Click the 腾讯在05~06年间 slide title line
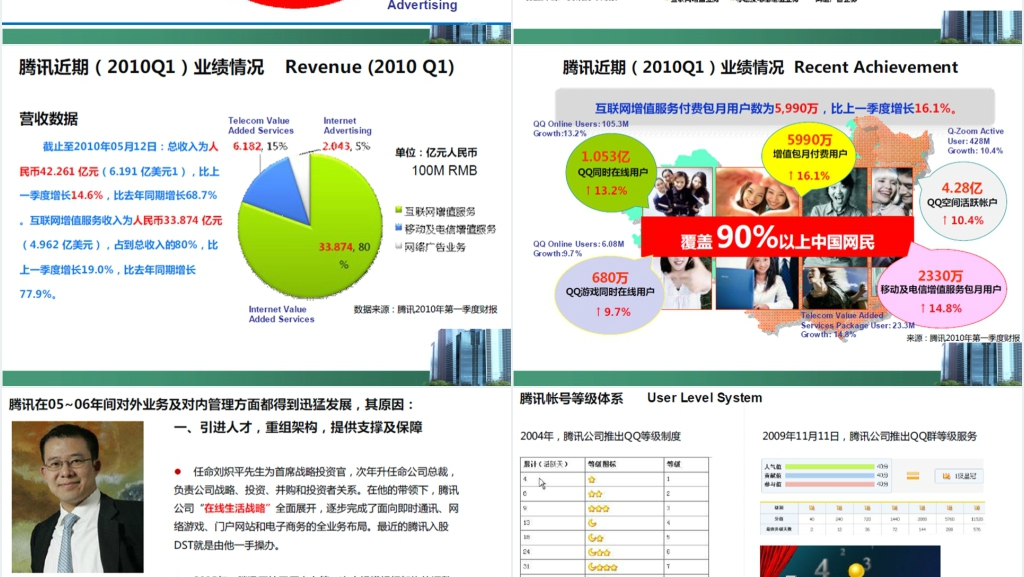Image resolution: width=1024 pixels, height=577 pixels. tap(211, 405)
